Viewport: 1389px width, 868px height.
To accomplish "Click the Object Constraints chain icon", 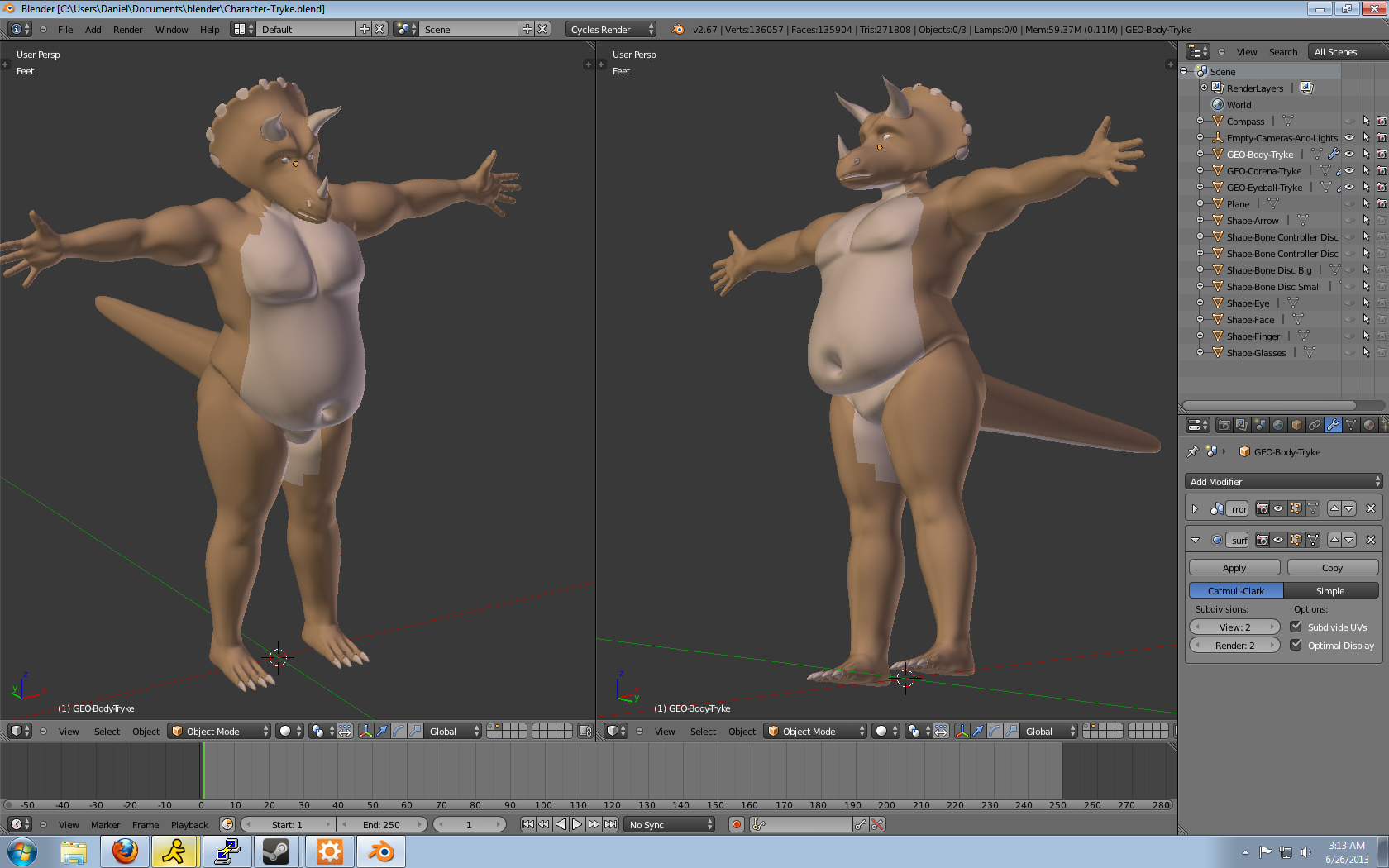I will point(1315,425).
